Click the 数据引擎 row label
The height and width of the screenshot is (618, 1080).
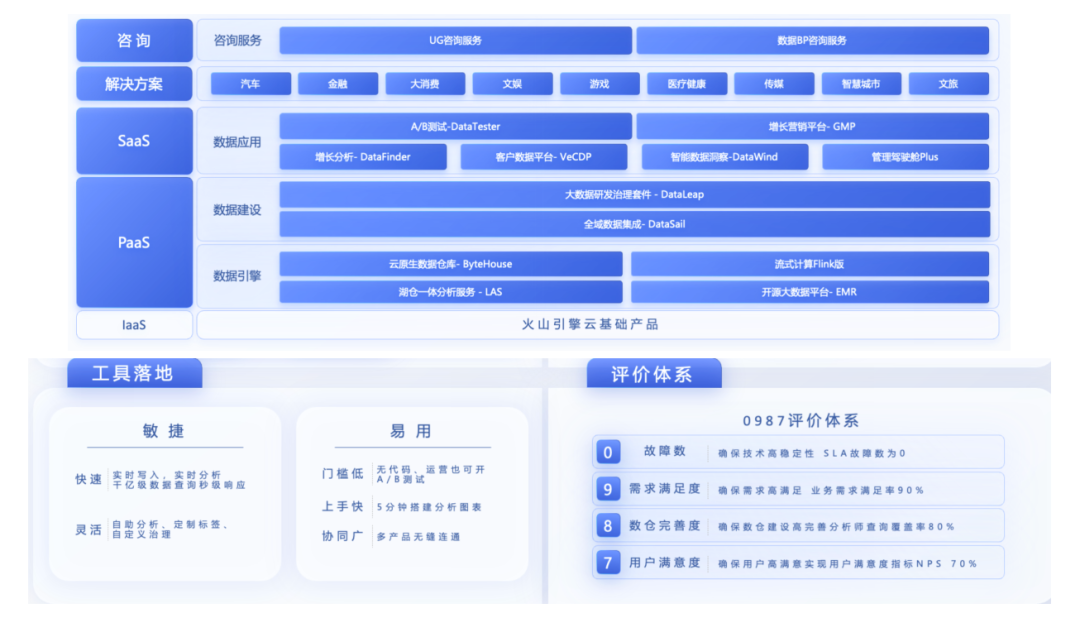click(237, 276)
